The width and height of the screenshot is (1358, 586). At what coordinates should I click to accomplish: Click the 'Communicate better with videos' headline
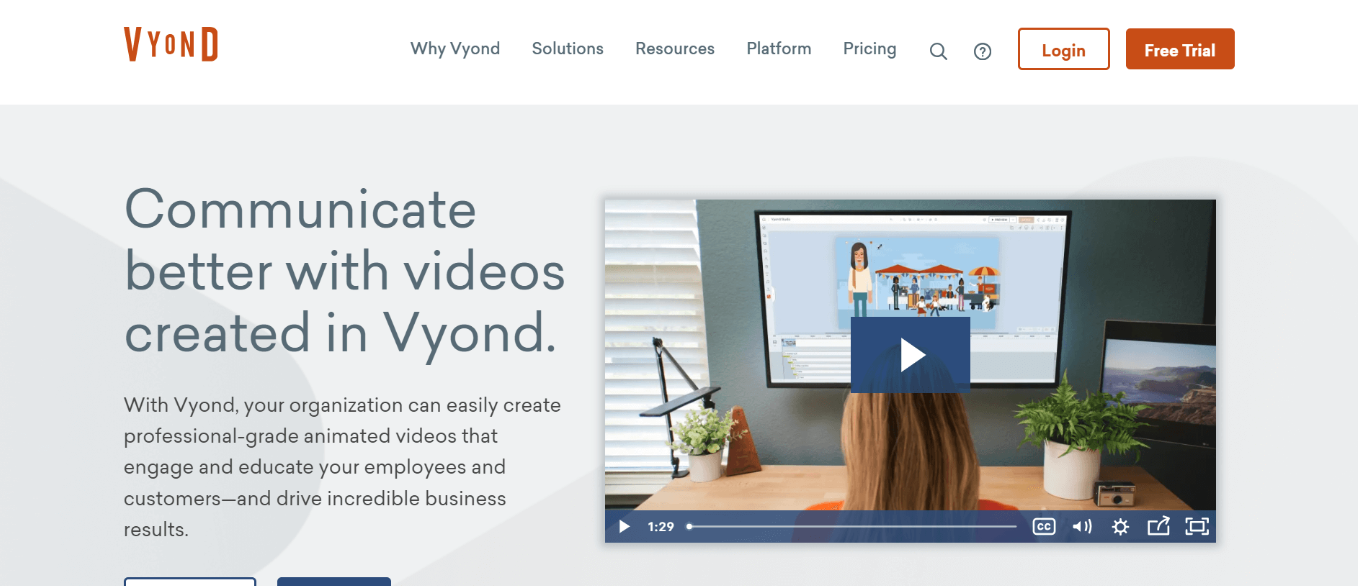(345, 270)
